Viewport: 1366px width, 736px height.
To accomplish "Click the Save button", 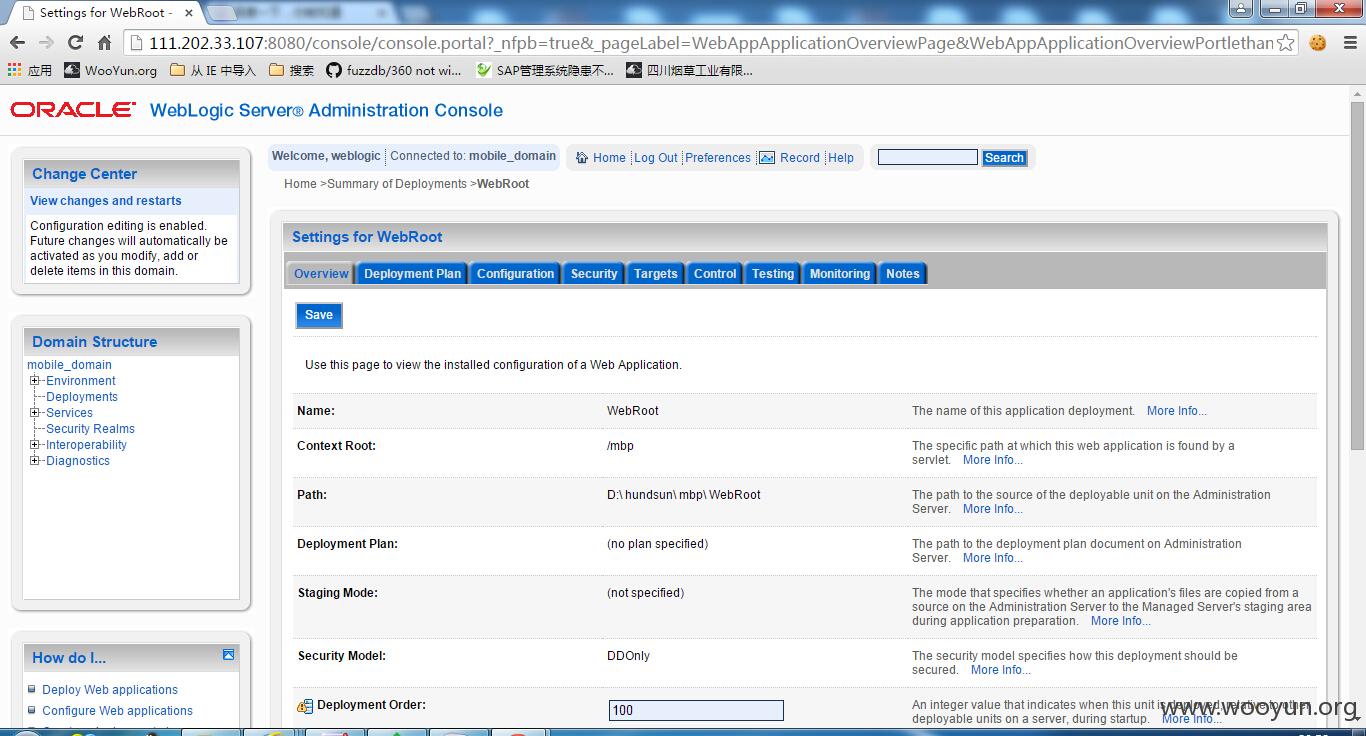I will (319, 315).
